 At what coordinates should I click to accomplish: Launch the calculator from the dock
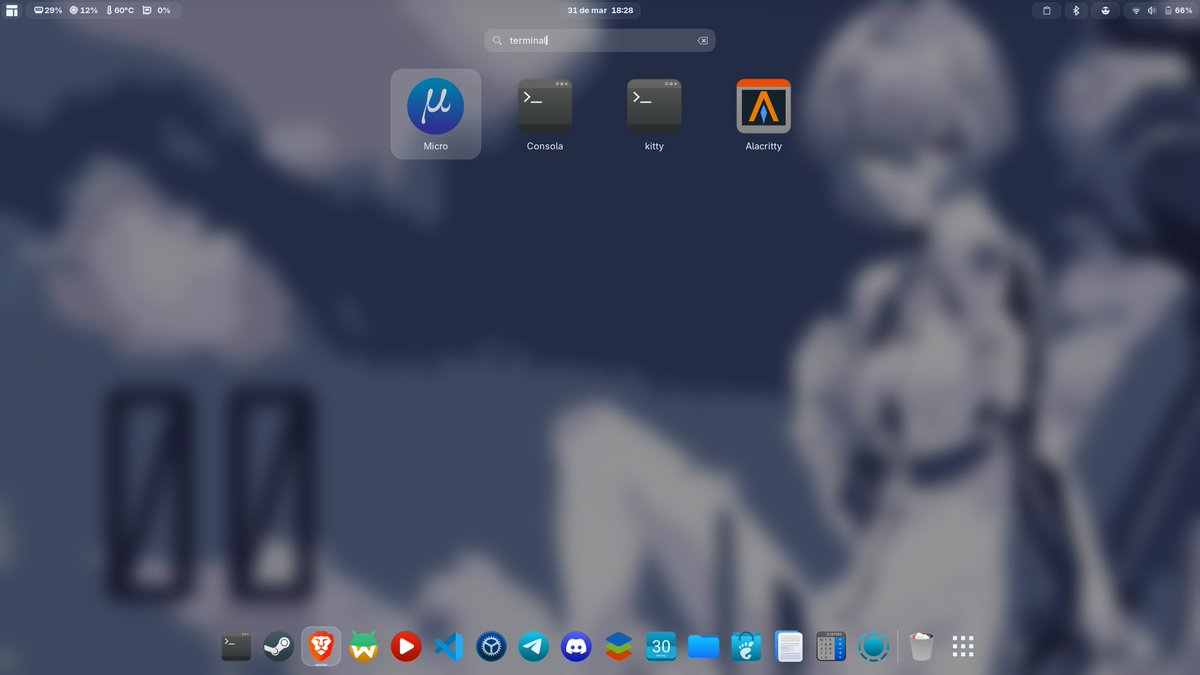(x=831, y=647)
